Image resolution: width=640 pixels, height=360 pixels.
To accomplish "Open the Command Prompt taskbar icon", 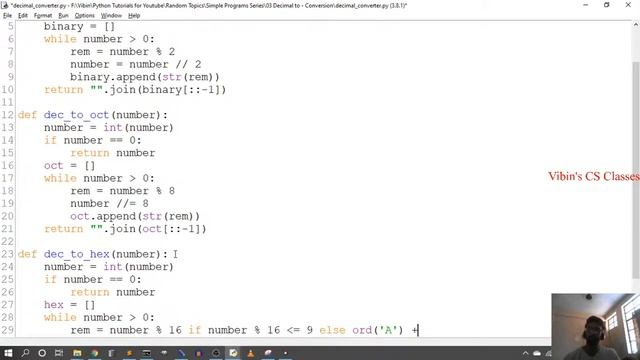I will pos(147,353).
